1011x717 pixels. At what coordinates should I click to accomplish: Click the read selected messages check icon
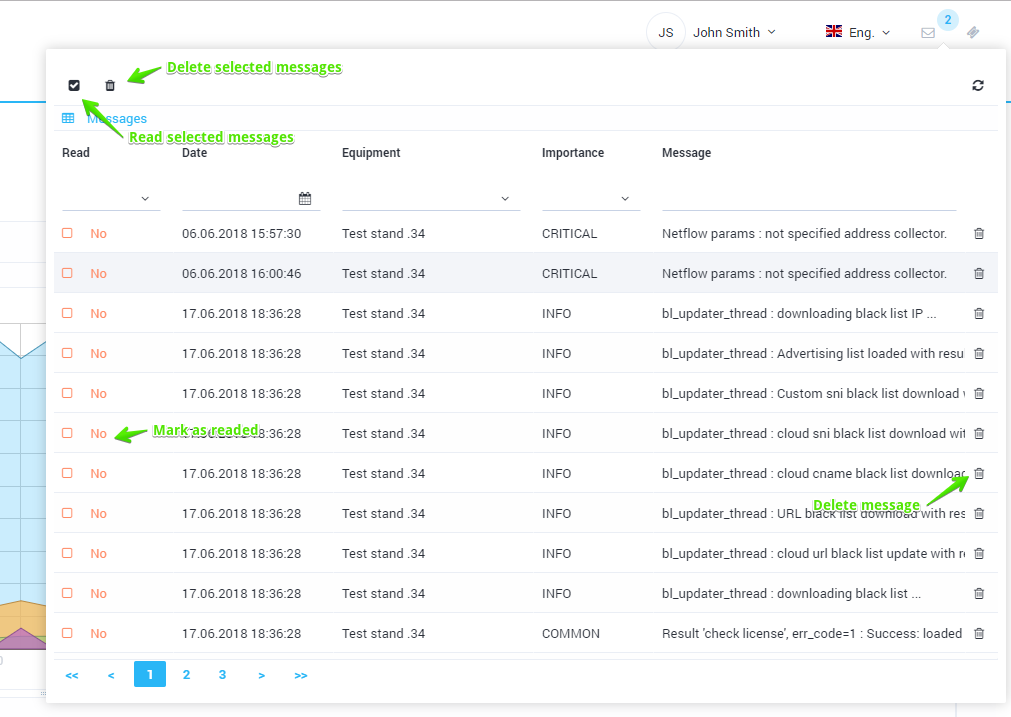click(x=74, y=86)
